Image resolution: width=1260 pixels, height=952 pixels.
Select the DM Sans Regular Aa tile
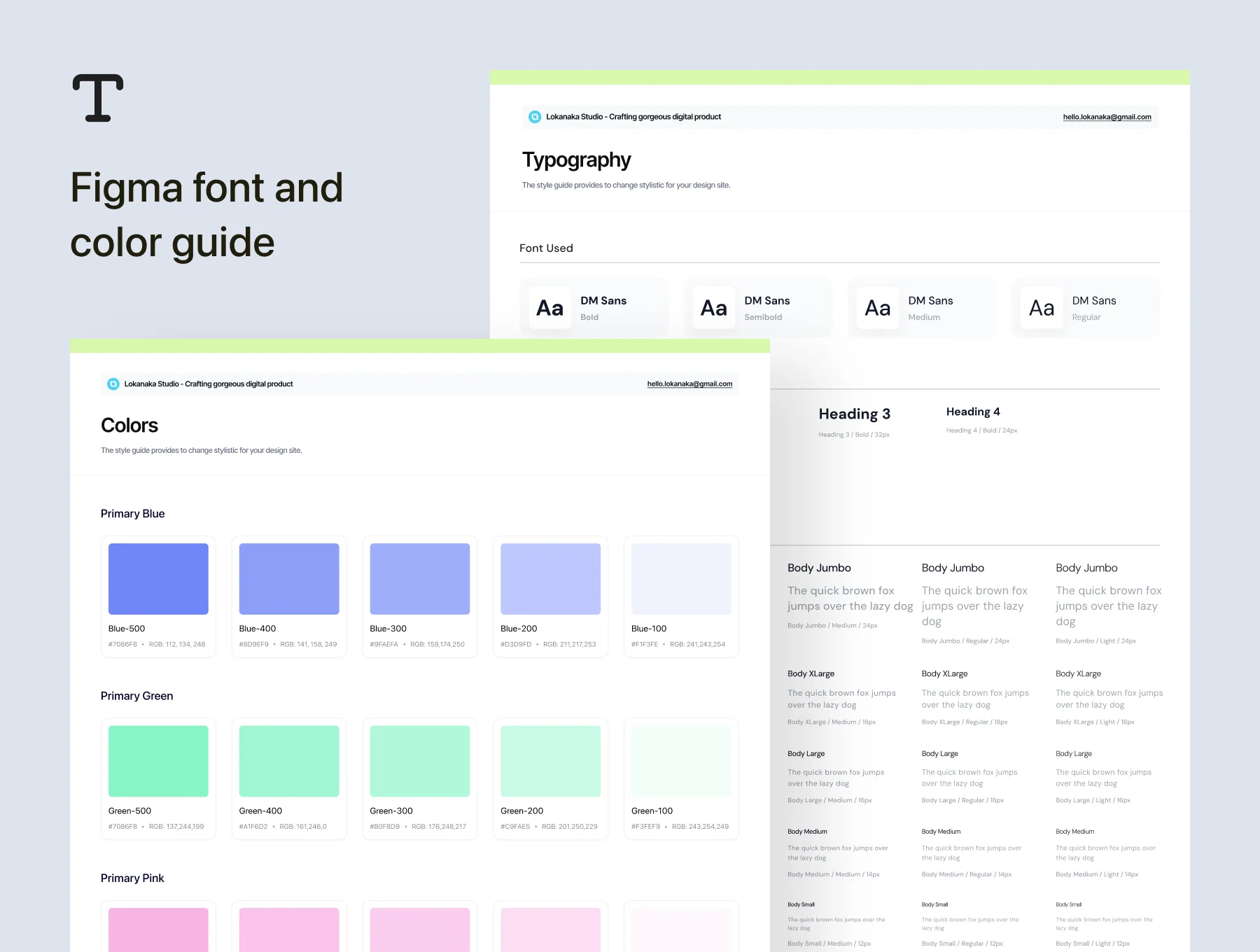[1042, 308]
